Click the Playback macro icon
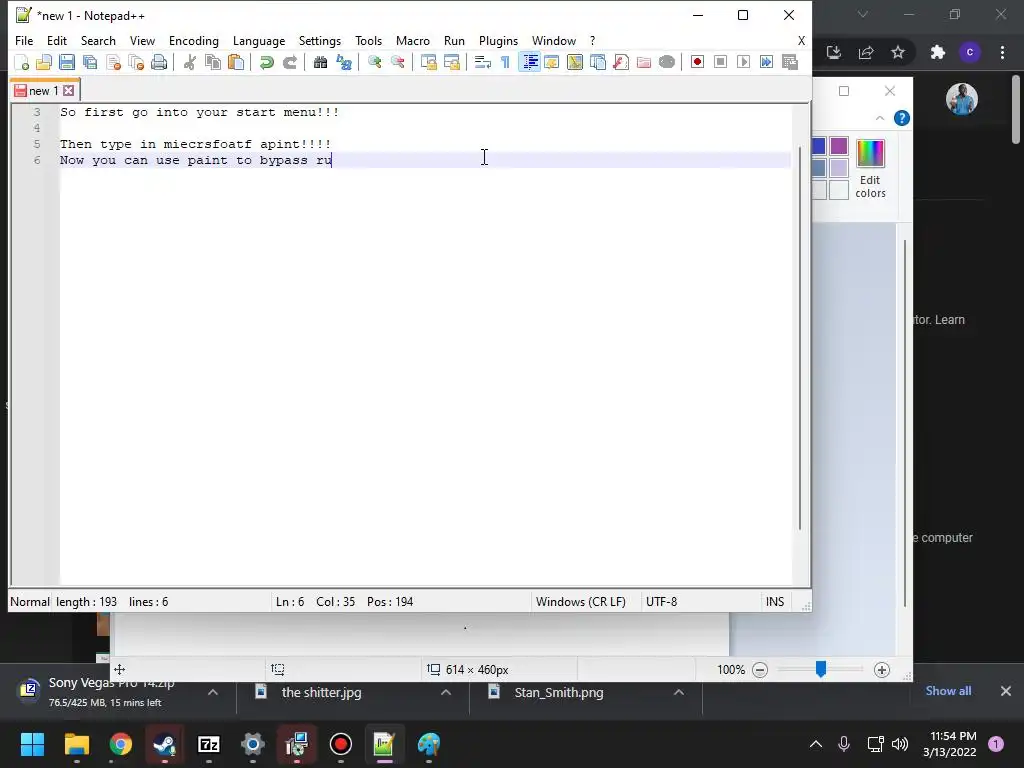This screenshot has height=768, width=1024. (743, 62)
